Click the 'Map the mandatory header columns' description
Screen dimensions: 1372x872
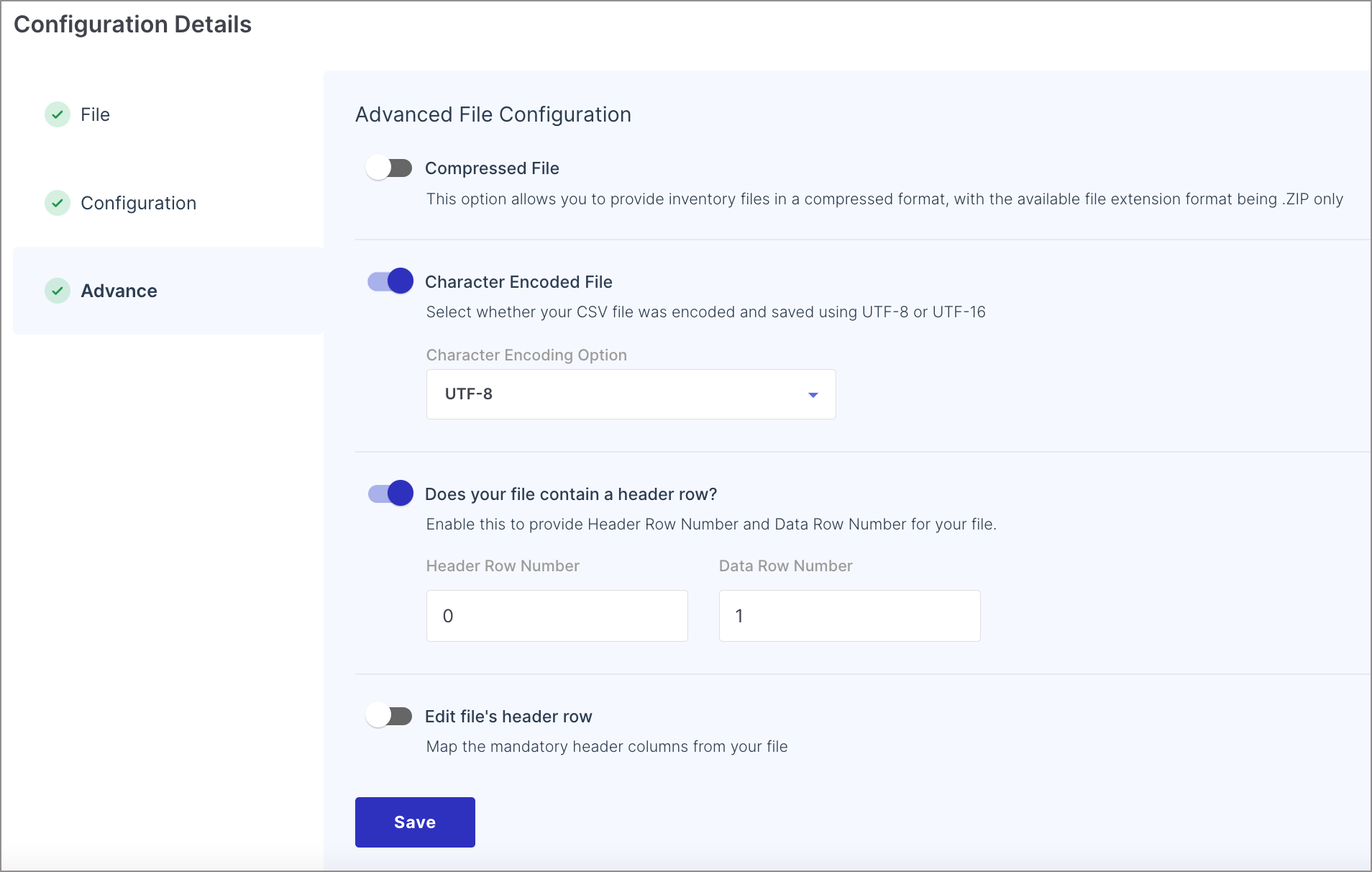607,747
